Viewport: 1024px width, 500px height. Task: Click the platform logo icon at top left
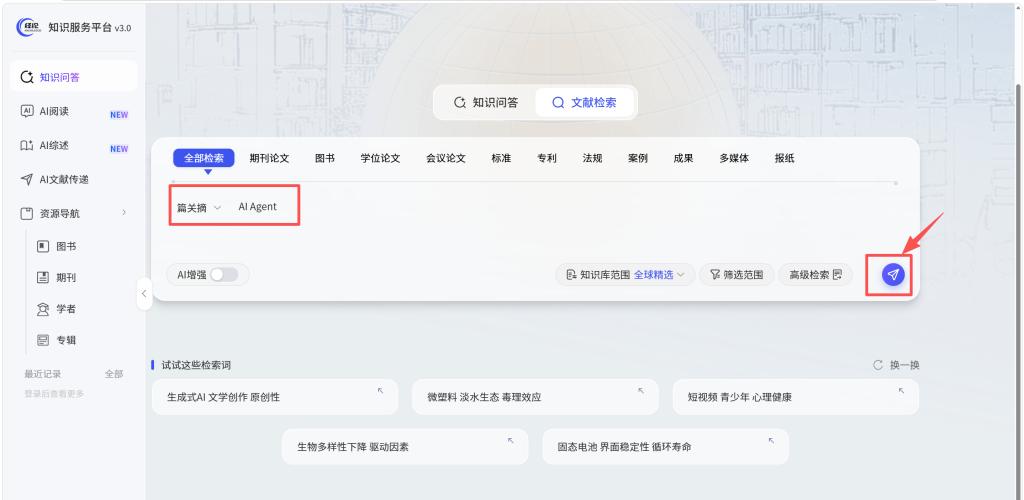tap(28, 27)
